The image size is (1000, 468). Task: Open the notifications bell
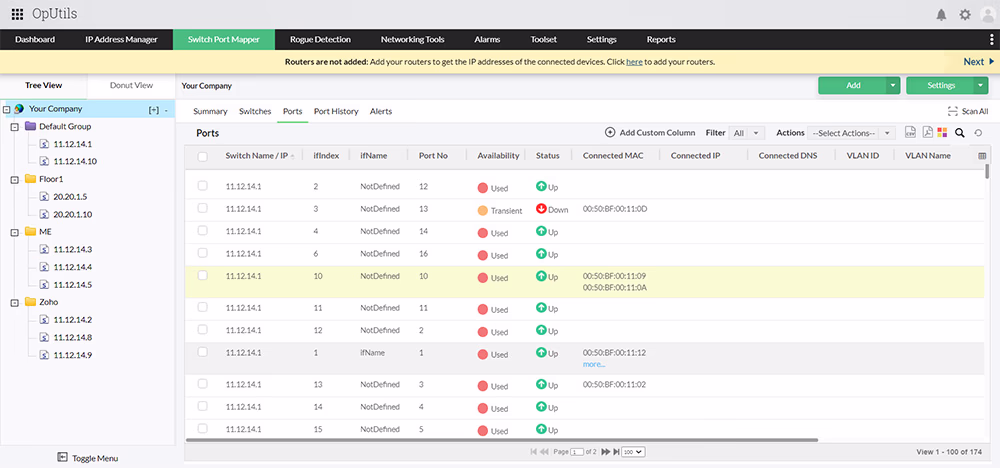coord(941,15)
